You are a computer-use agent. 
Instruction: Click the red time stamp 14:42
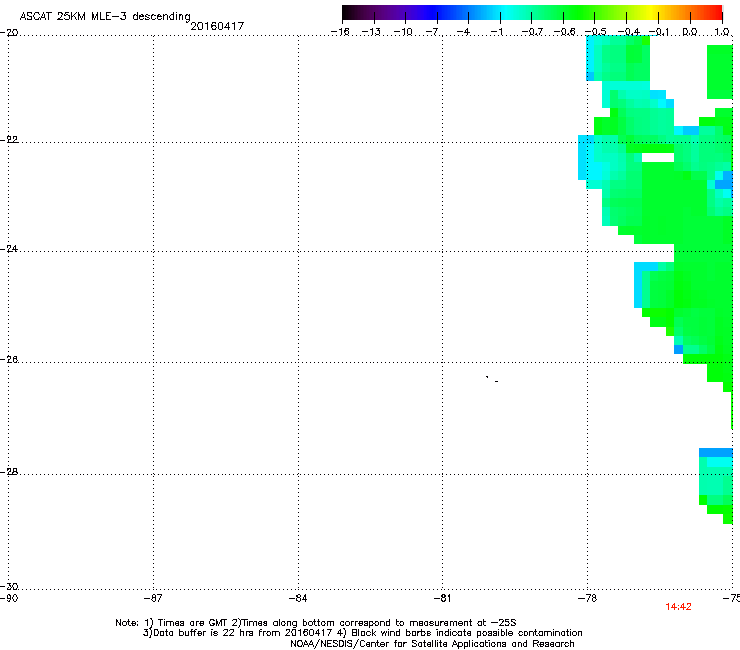(x=678, y=607)
